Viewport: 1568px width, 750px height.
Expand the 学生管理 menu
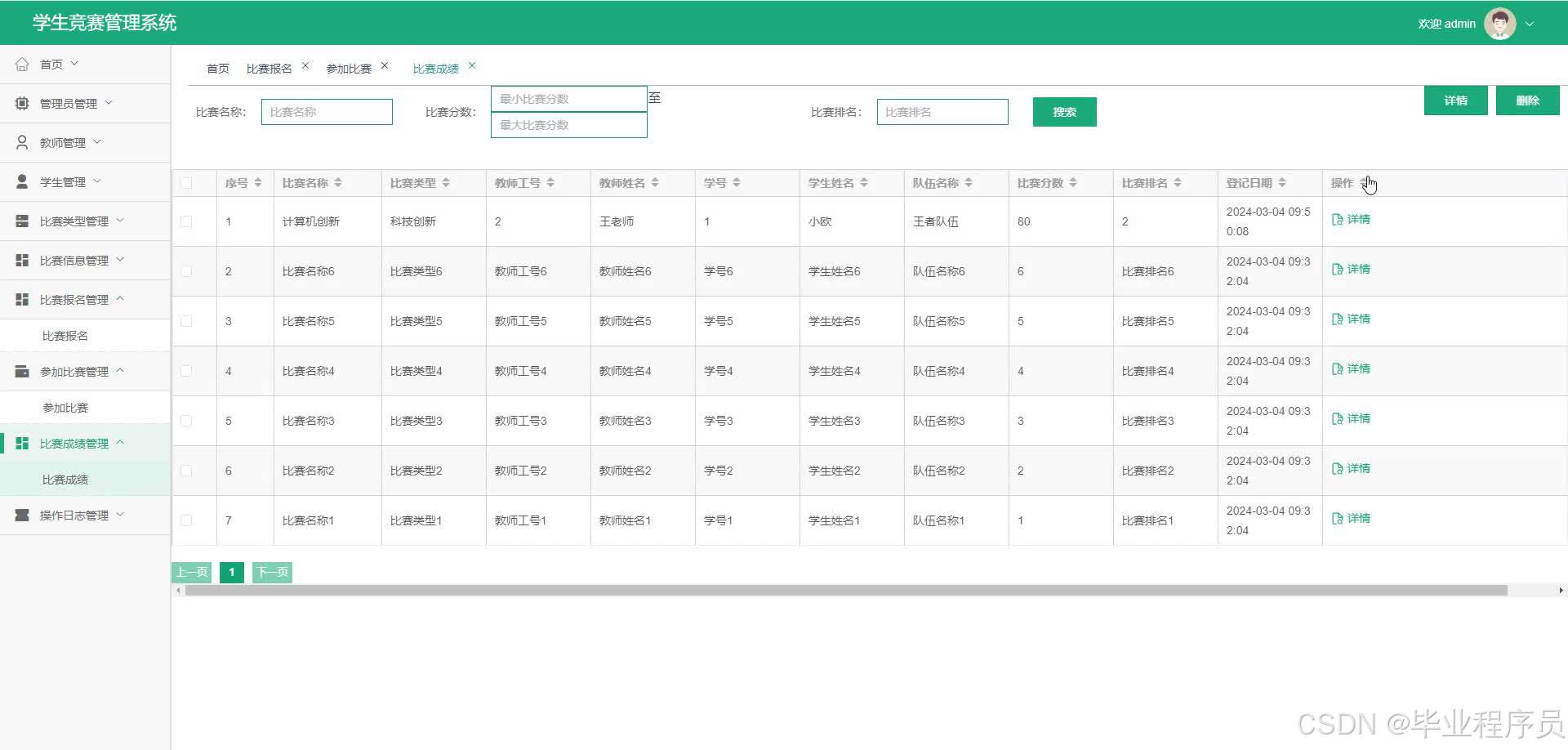[x=97, y=181]
